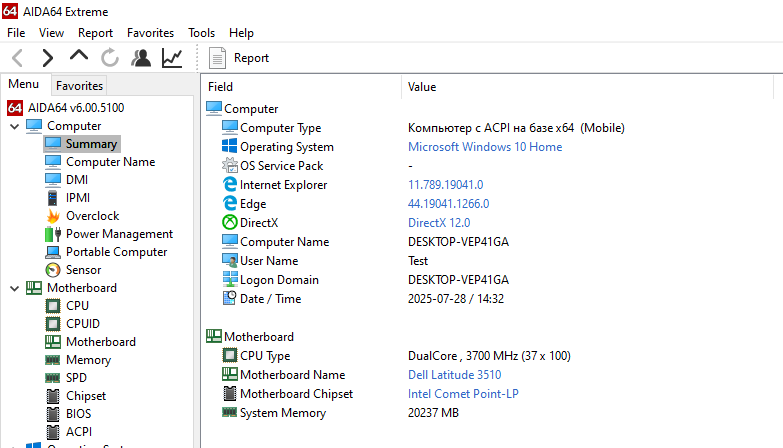Click the Field column header
783x448 pixels.
pyautogui.click(x=302, y=87)
